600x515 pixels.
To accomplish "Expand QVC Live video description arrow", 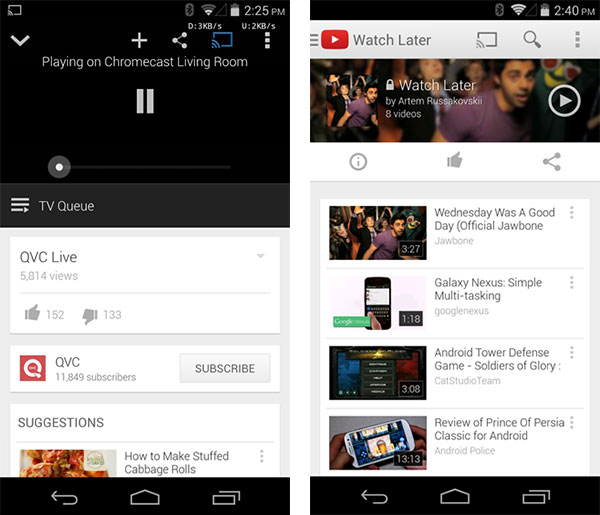I will (261, 256).
